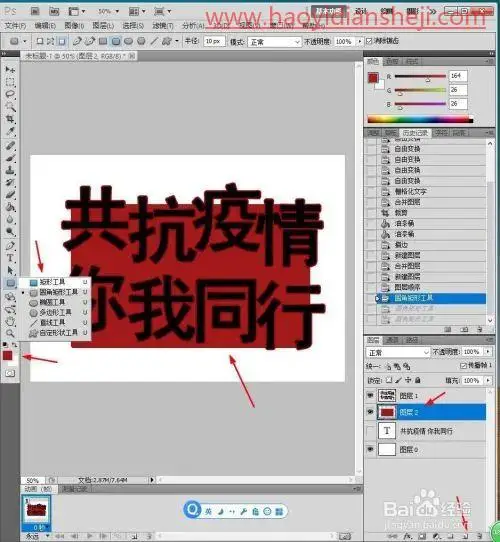This screenshot has width=500, height=542.
Task: Select the Blur tool
Action: click(10, 219)
